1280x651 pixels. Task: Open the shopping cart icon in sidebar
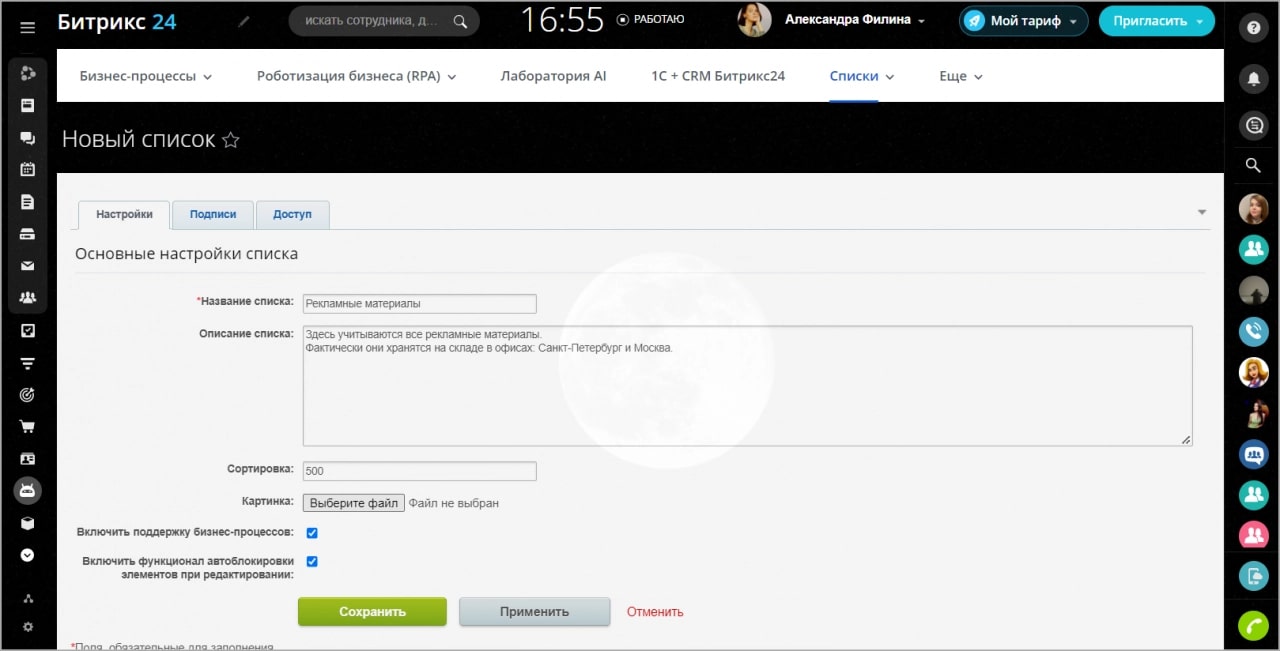[28, 427]
